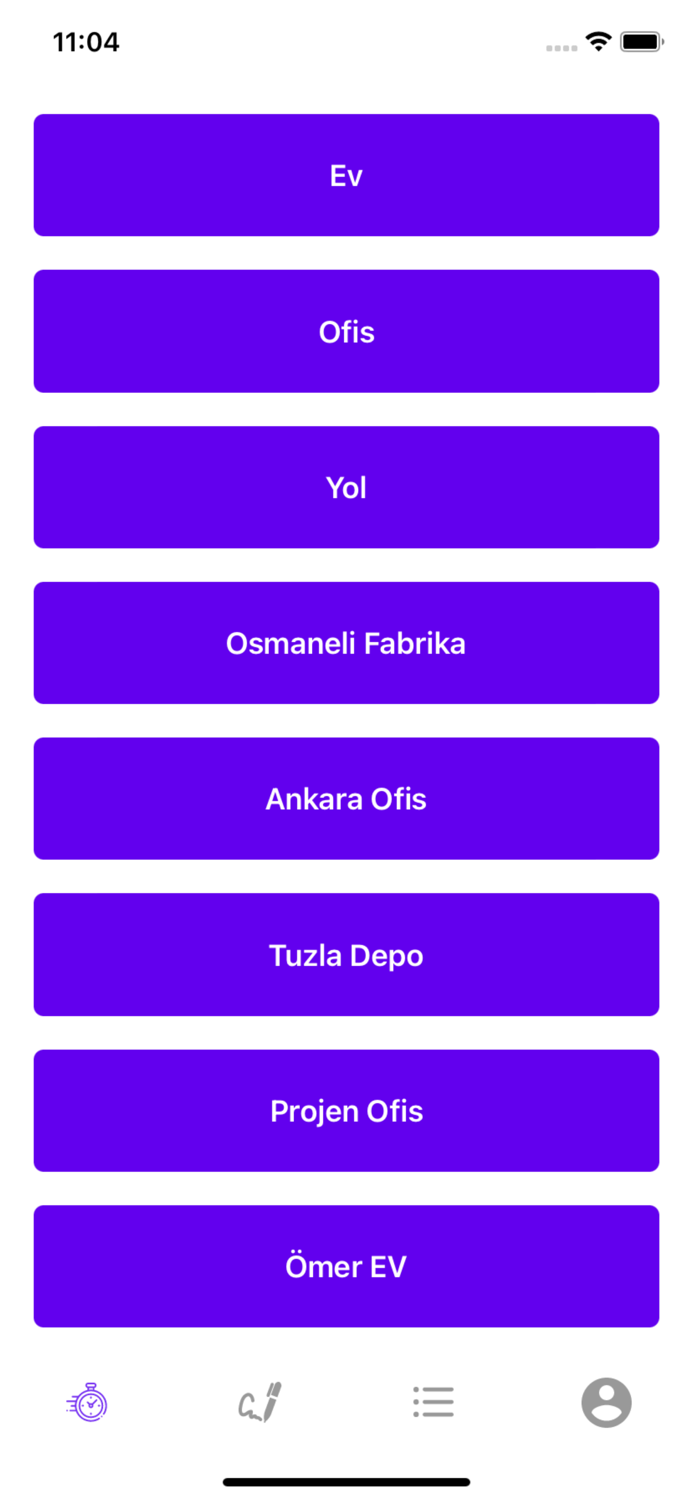
Task: Select the Ev location button
Action: [346, 174]
